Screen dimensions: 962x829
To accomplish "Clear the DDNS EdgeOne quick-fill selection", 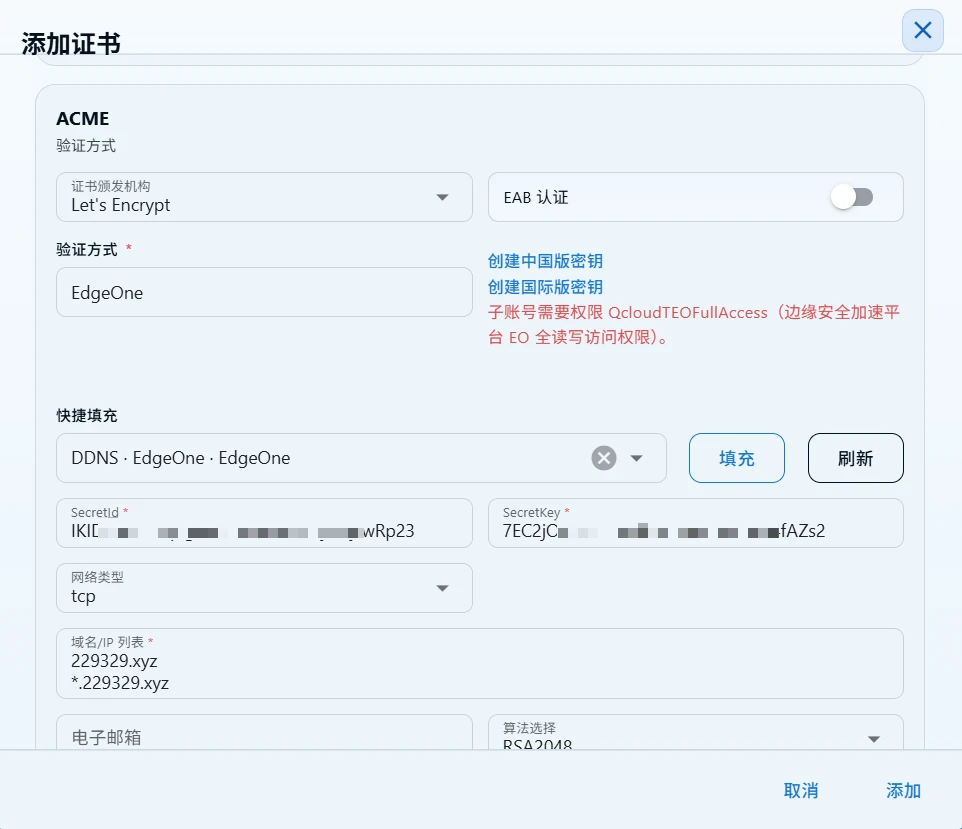I will click(604, 458).
